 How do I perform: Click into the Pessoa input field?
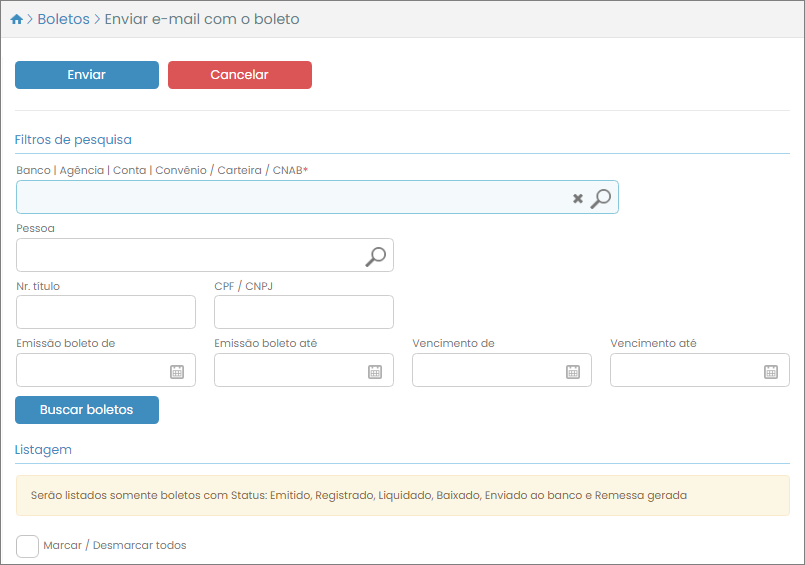coord(190,256)
